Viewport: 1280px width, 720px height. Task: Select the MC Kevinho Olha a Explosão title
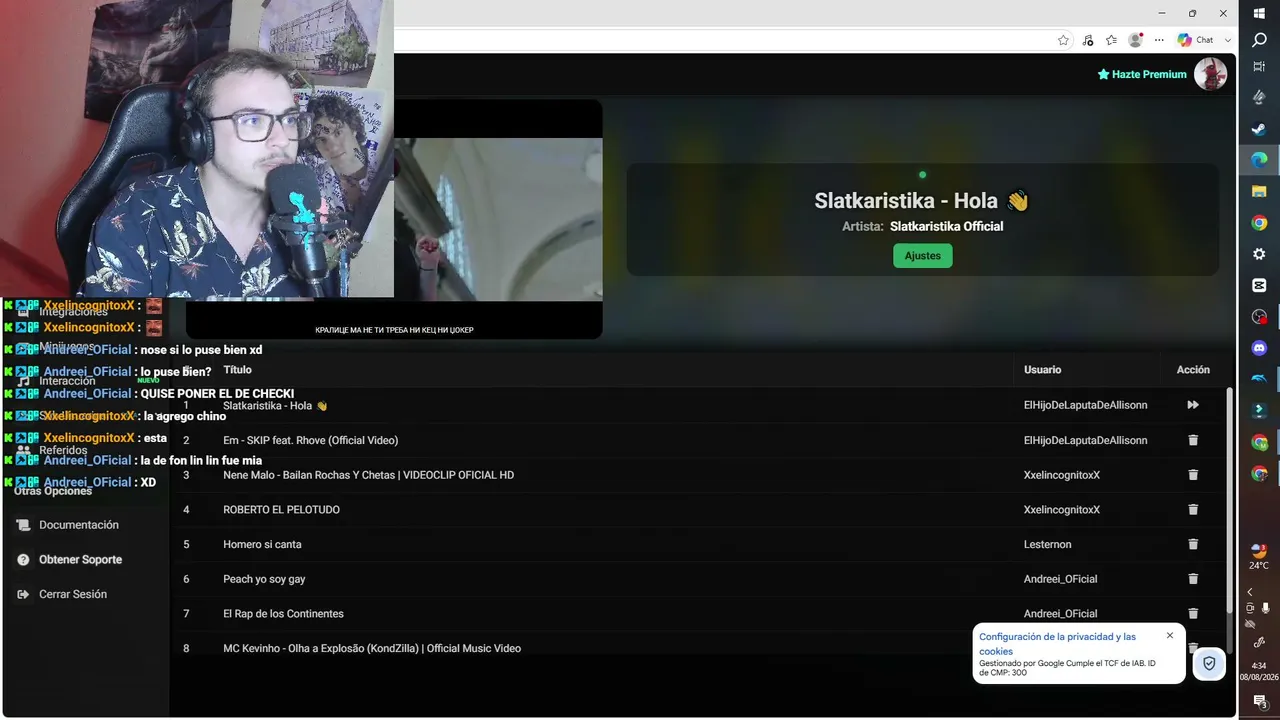[372, 648]
